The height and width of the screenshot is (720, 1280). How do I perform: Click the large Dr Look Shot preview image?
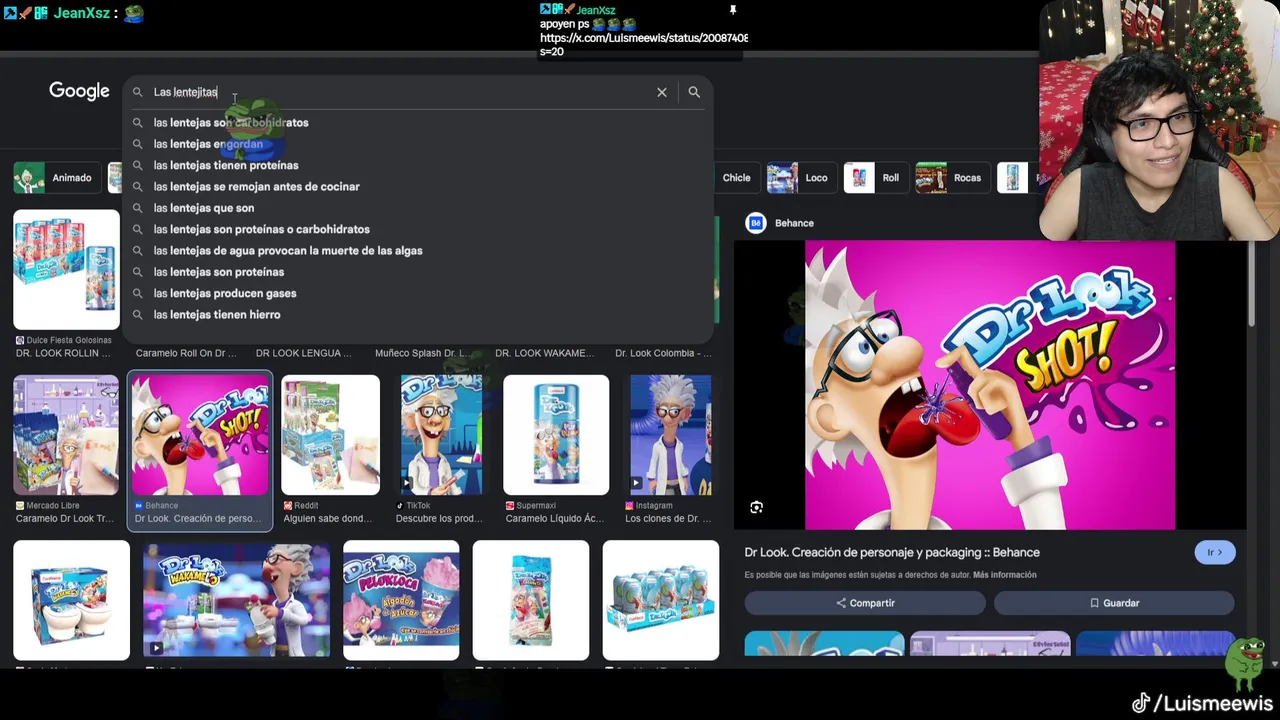(x=990, y=385)
